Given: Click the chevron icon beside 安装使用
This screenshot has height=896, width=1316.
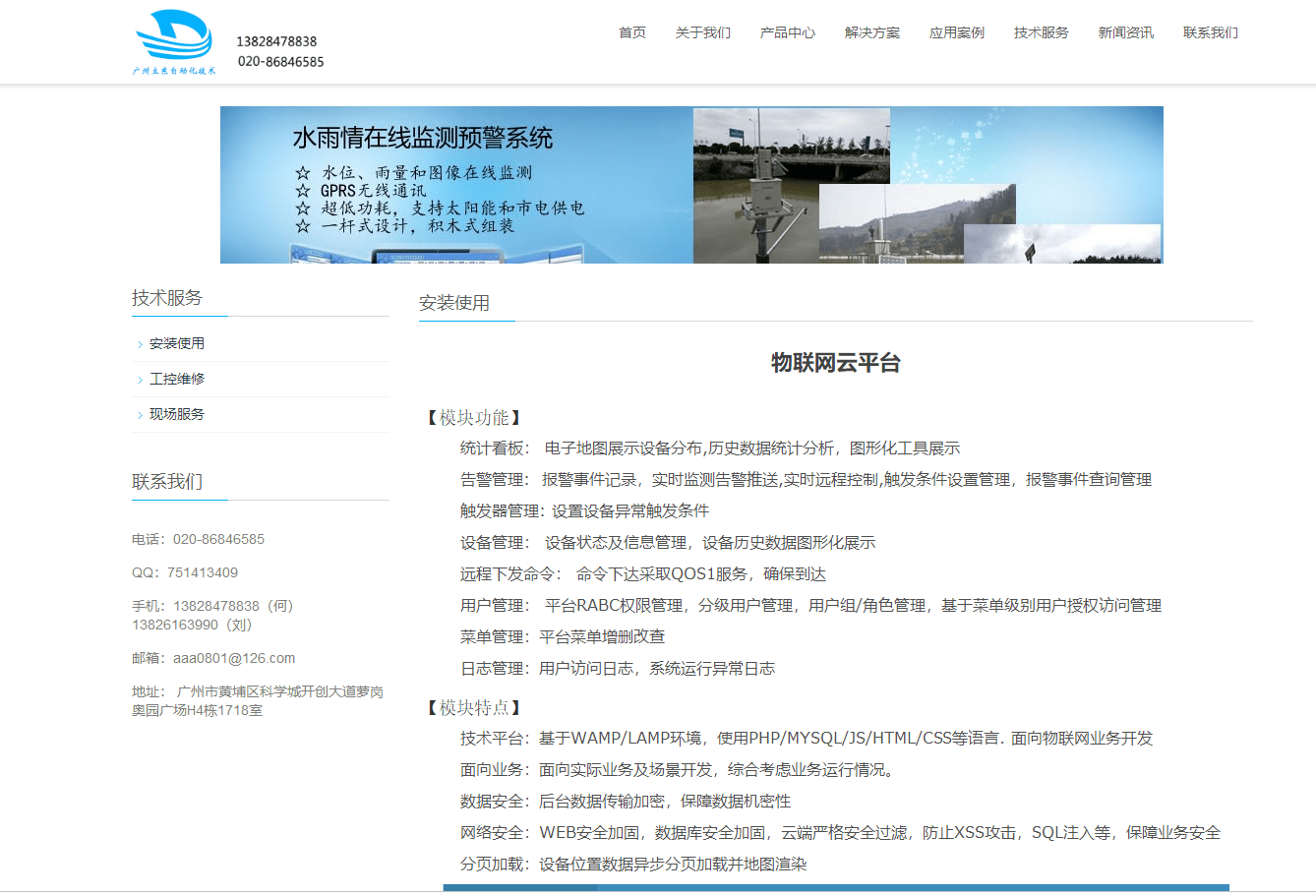Looking at the screenshot, I should pos(140,344).
